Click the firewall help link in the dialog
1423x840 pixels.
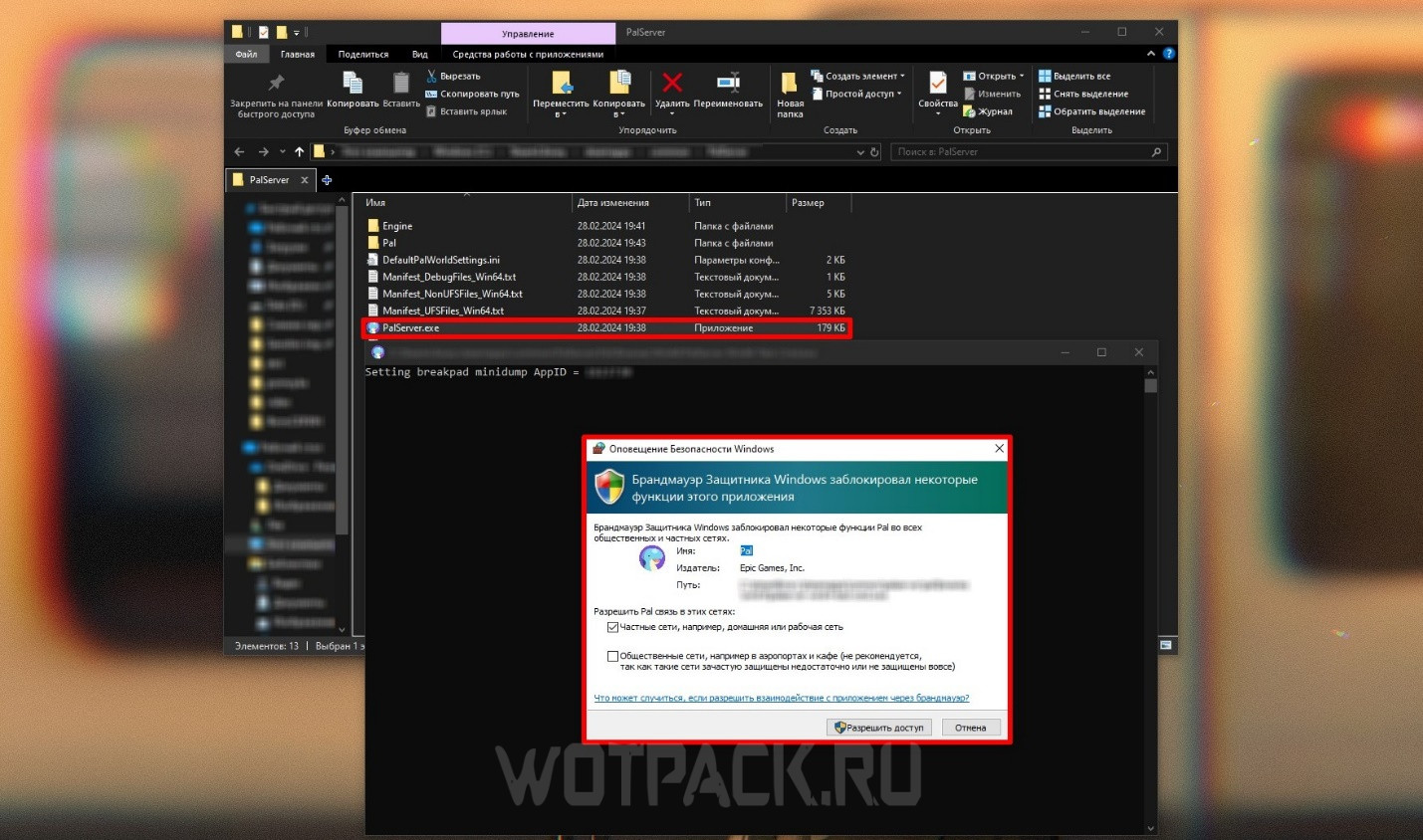pos(781,698)
